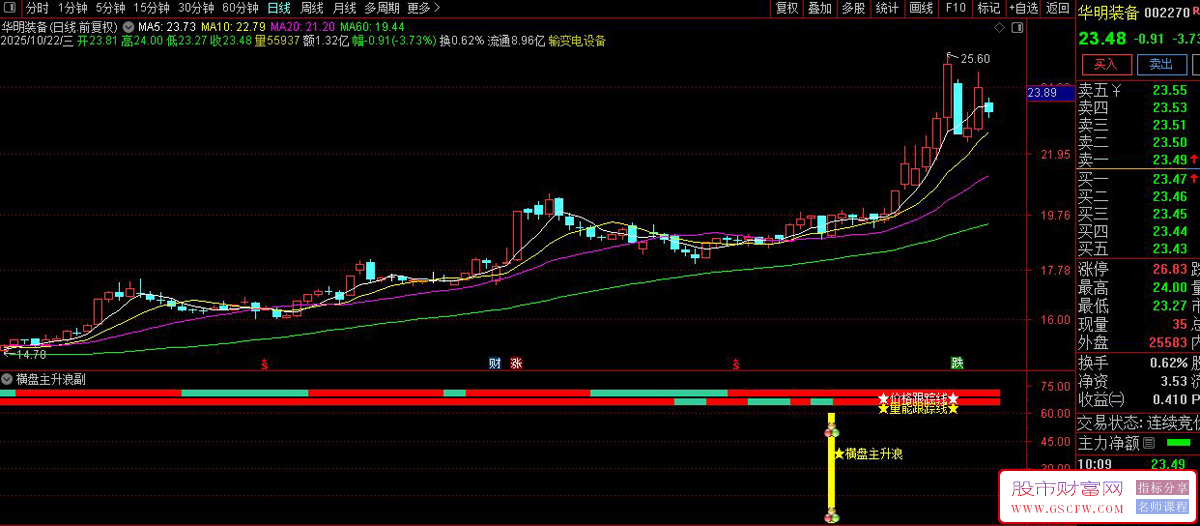Click the MA60: 19.44 label
The height and width of the screenshot is (526, 1200).
pos(373,27)
